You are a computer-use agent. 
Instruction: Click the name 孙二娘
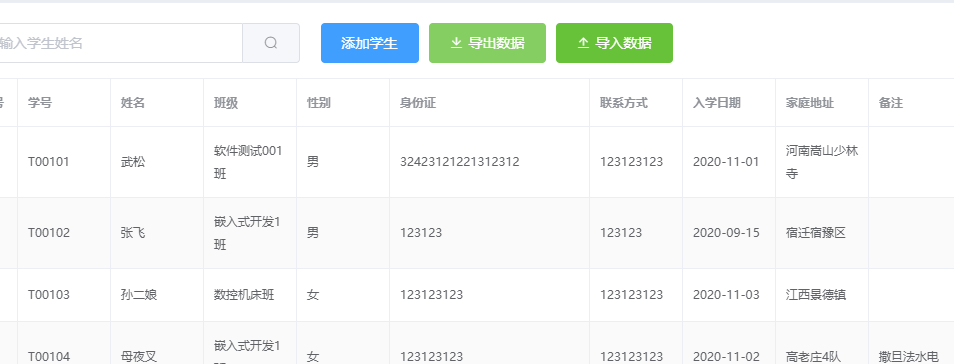[139, 295]
